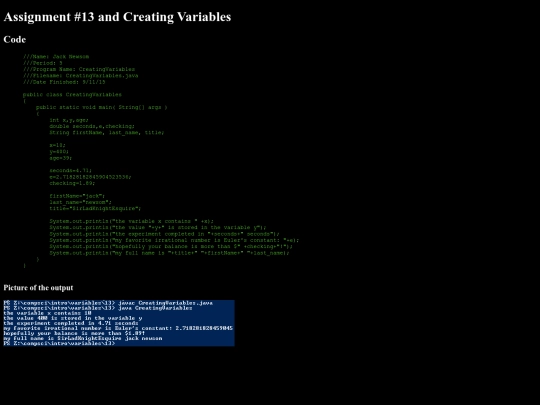Screen dimensions: 540x405
Task: Click the firstName="jack" assignment line
Action: [x=77, y=196]
